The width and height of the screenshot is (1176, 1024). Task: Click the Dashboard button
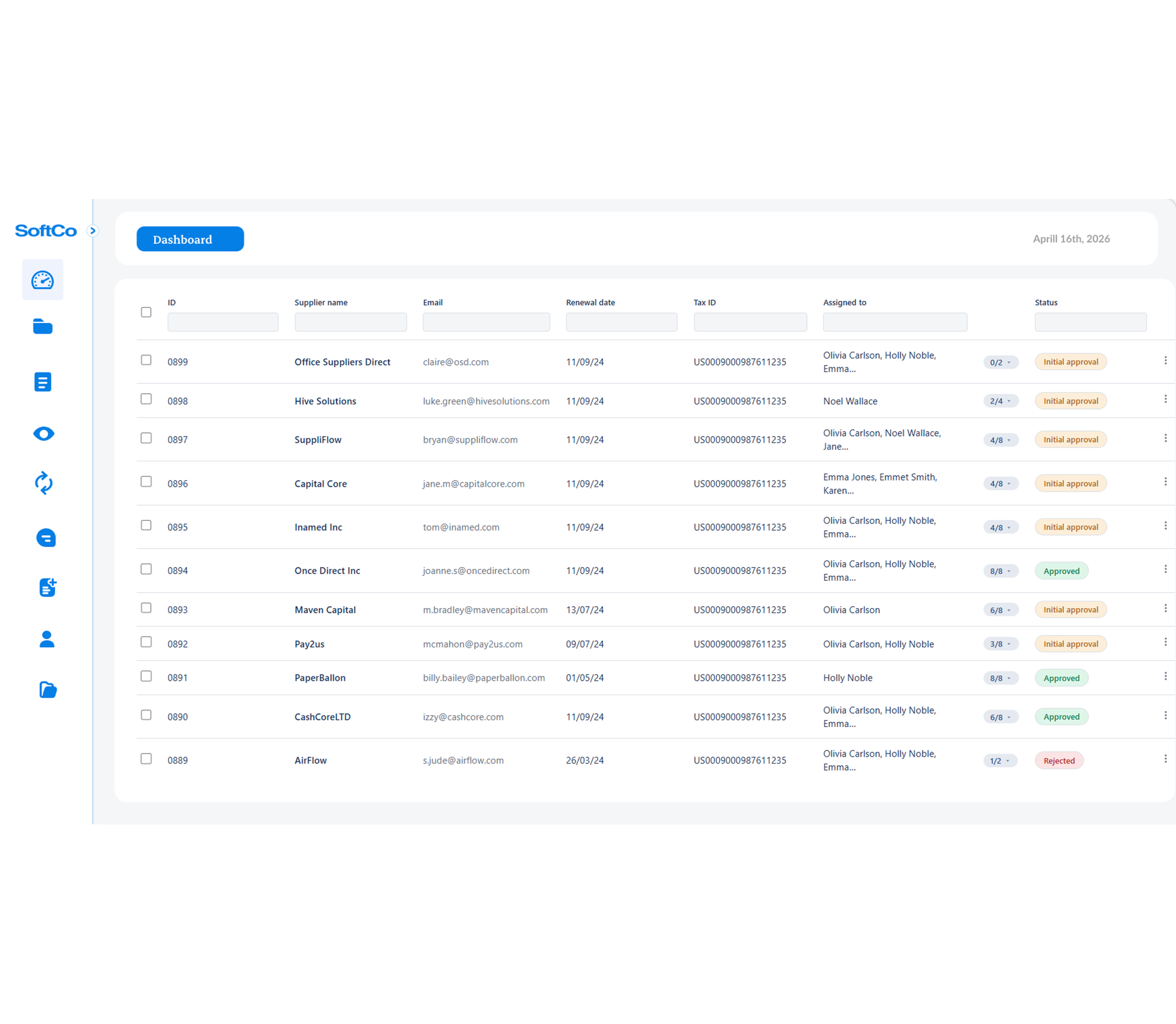tap(190, 239)
